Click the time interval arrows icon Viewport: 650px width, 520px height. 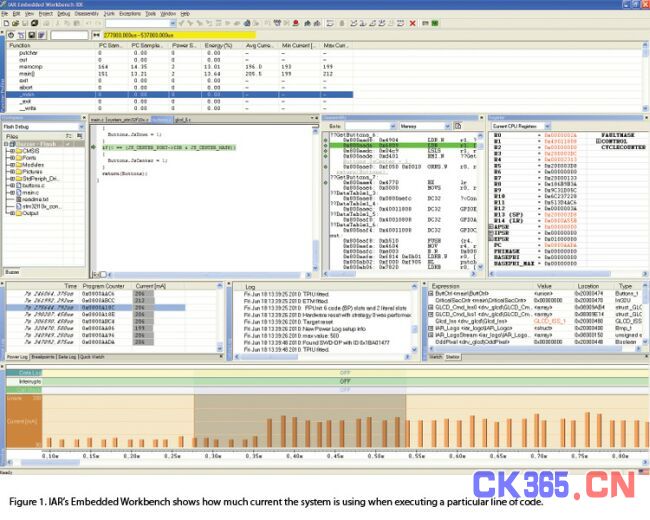(x=96, y=36)
